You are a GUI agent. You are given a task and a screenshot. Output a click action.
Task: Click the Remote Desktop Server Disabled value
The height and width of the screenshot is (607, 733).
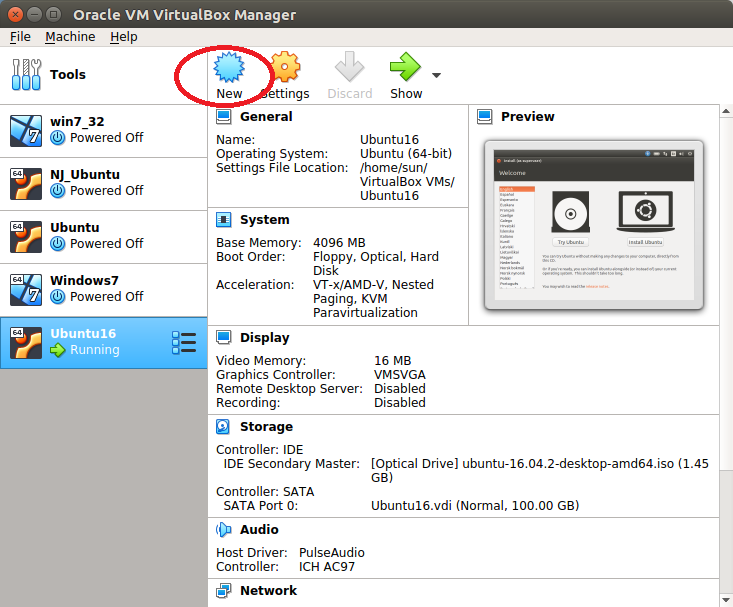400,389
